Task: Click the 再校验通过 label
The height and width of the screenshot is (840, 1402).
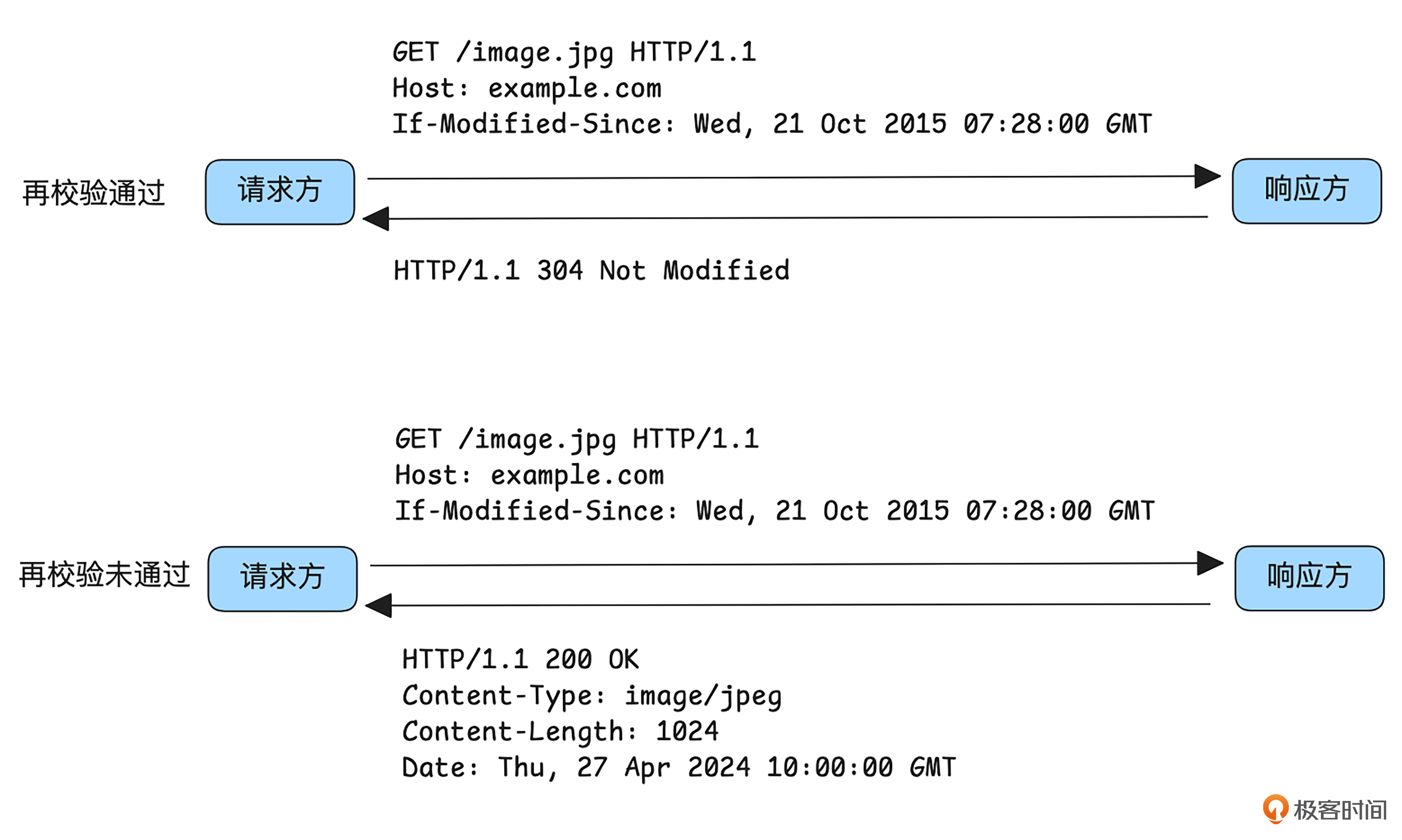Action: (x=94, y=193)
